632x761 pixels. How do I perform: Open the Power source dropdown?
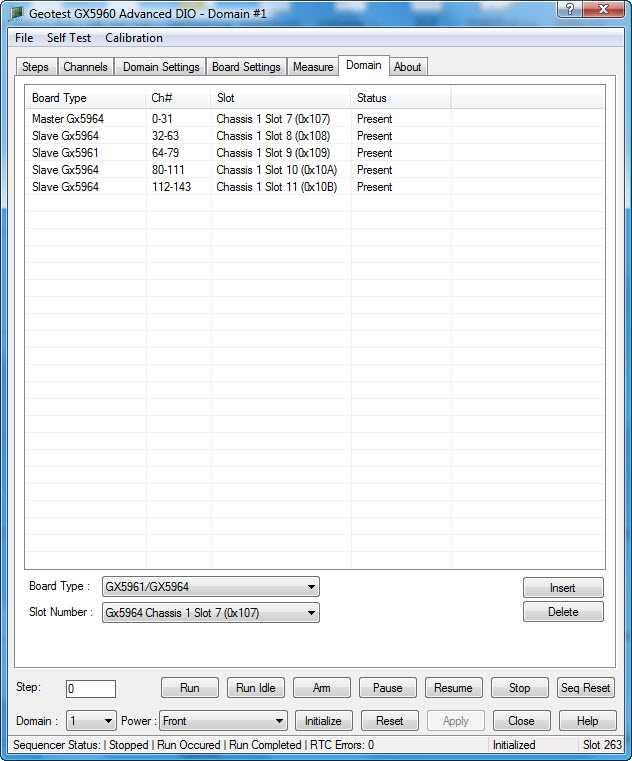[x=224, y=721]
